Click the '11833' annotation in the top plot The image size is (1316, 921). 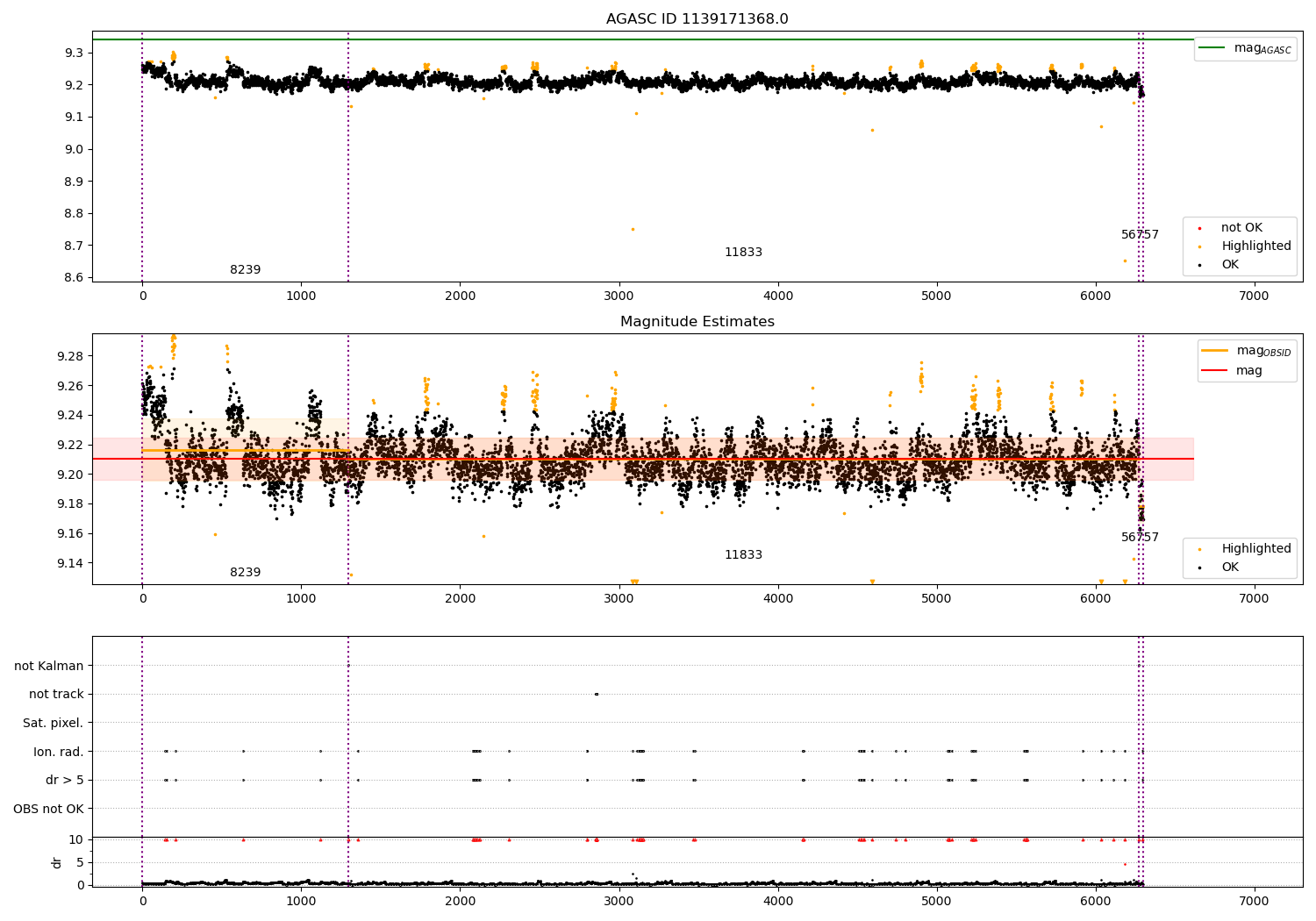point(743,252)
